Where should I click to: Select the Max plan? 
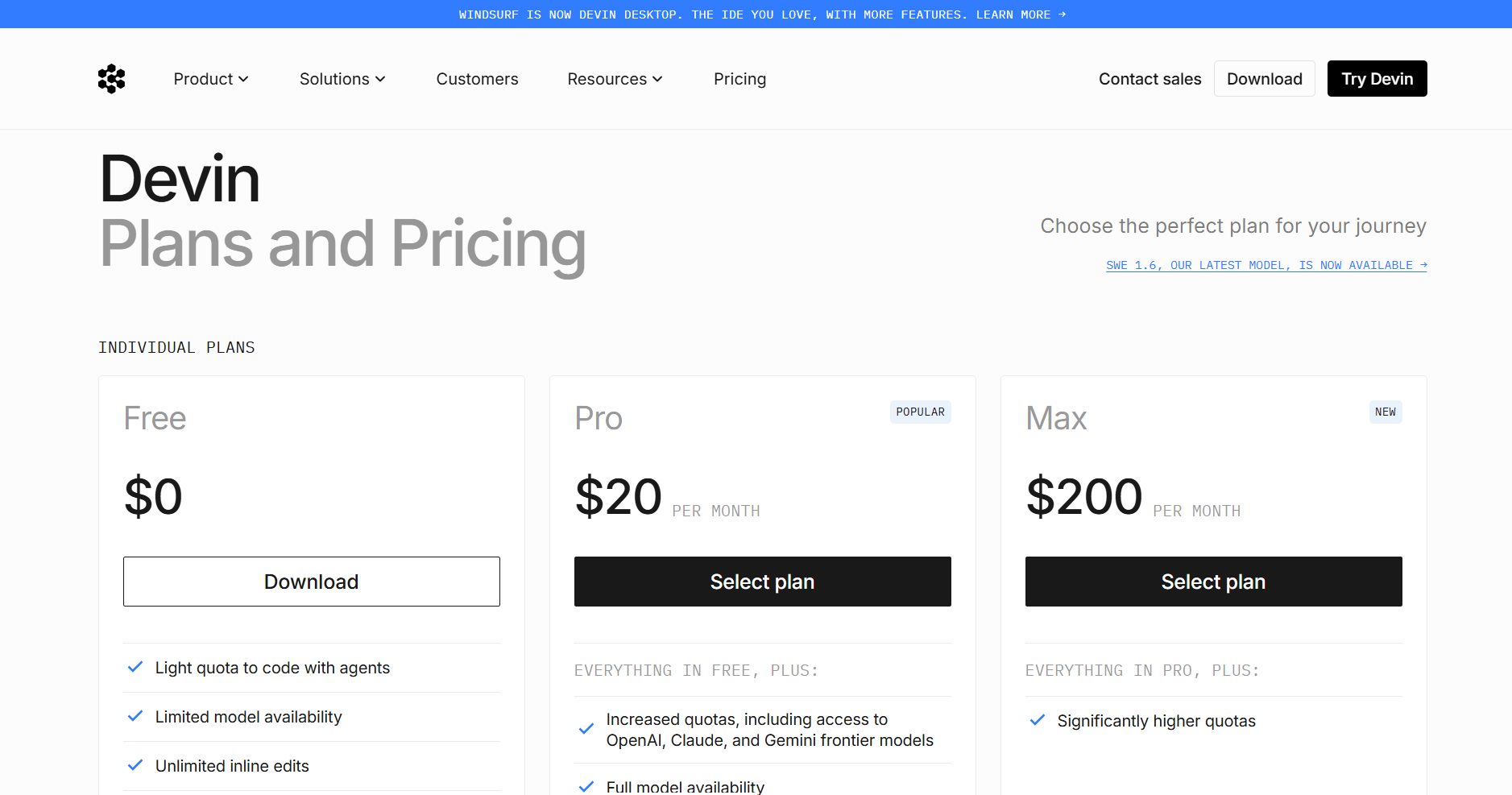(1214, 582)
